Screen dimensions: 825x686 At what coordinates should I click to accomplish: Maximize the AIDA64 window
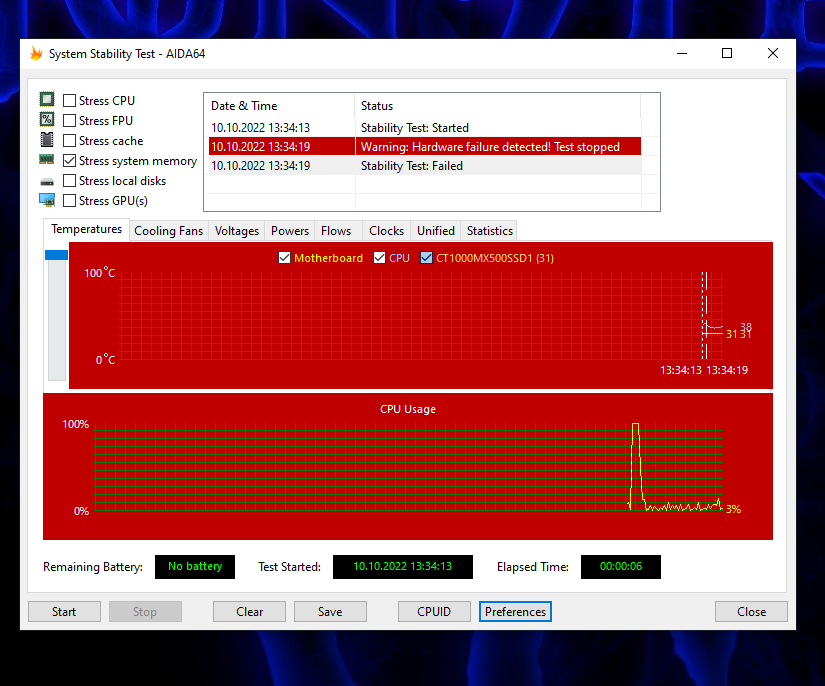727,53
